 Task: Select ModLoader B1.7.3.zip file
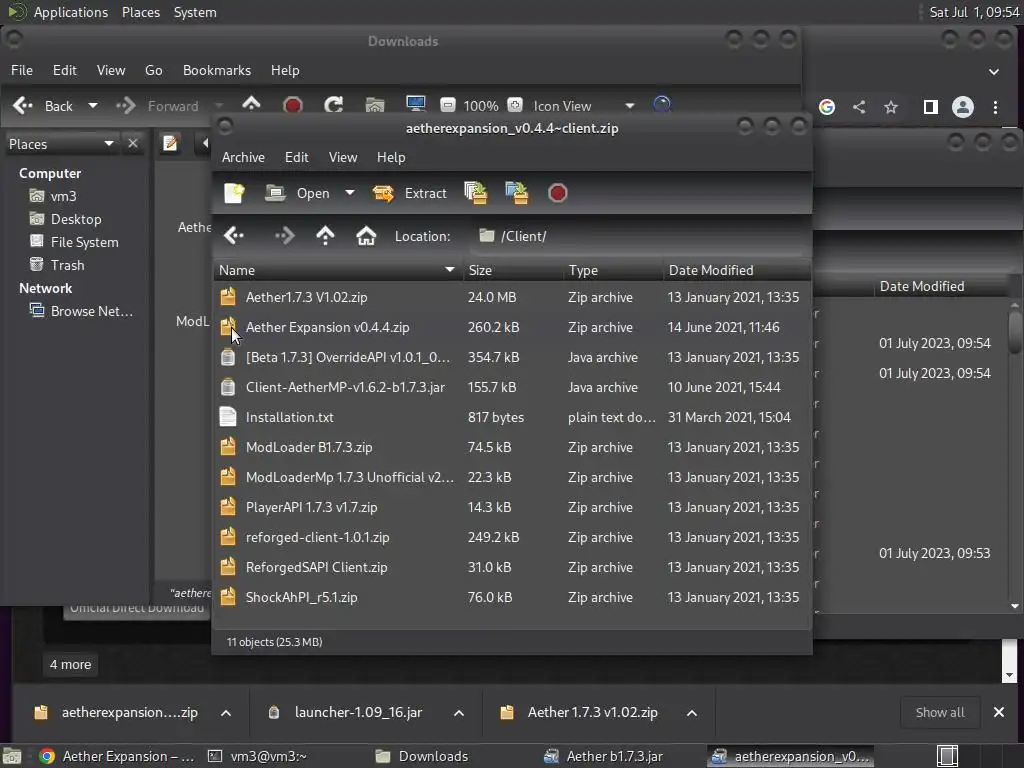pos(512,447)
